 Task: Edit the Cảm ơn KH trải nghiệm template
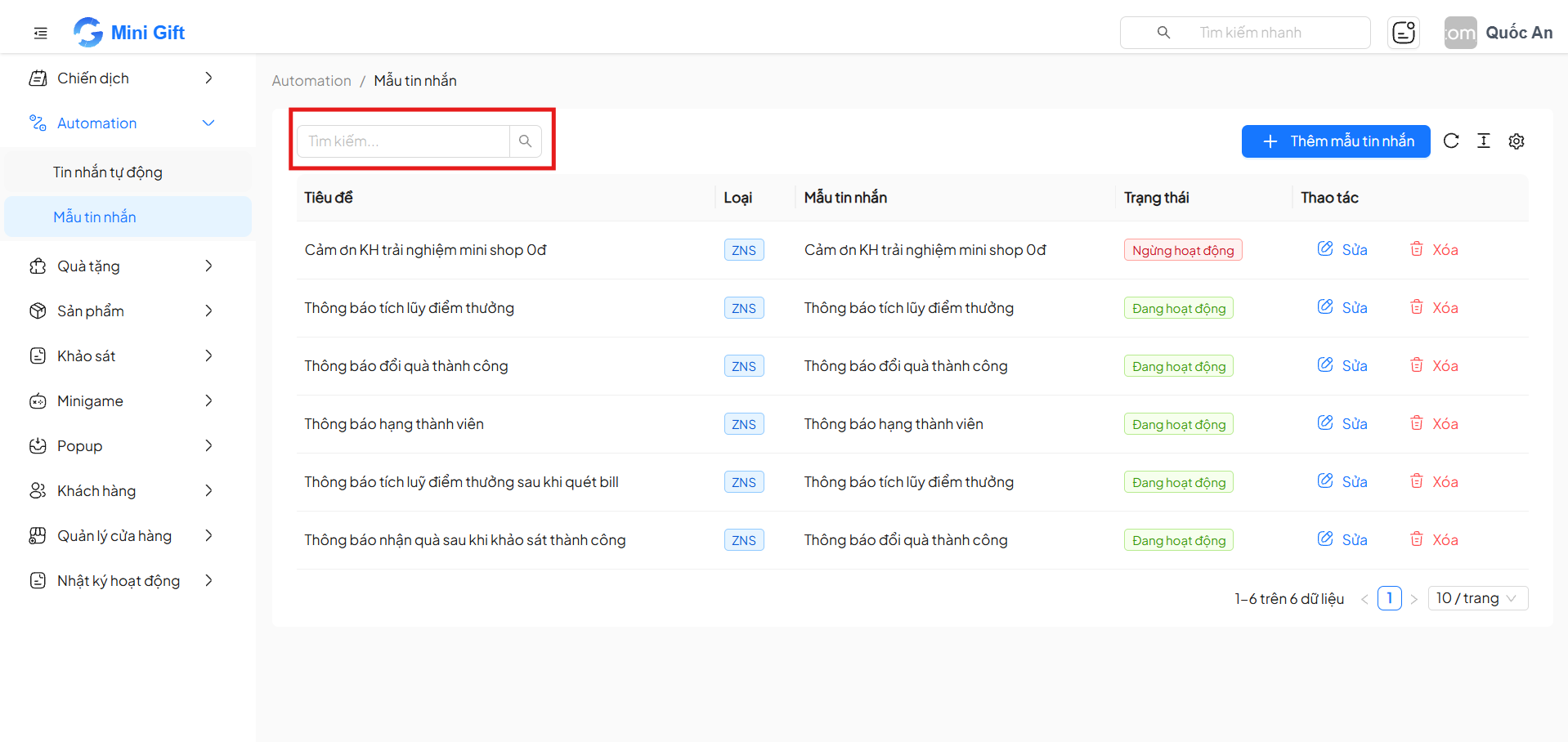click(1342, 249)
